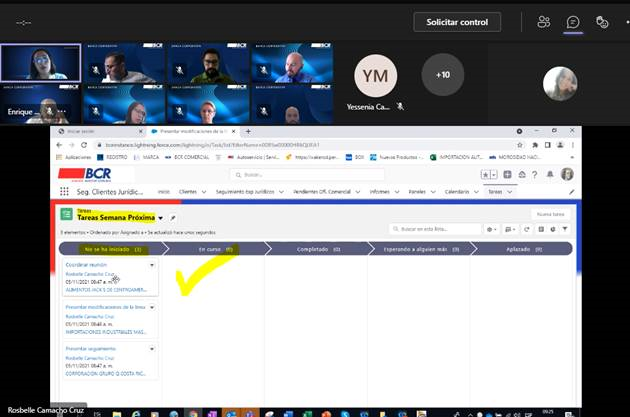Open Internet Explorer from the taskbar
This screenshot has height=417, width=630.
tap(135, 414)
